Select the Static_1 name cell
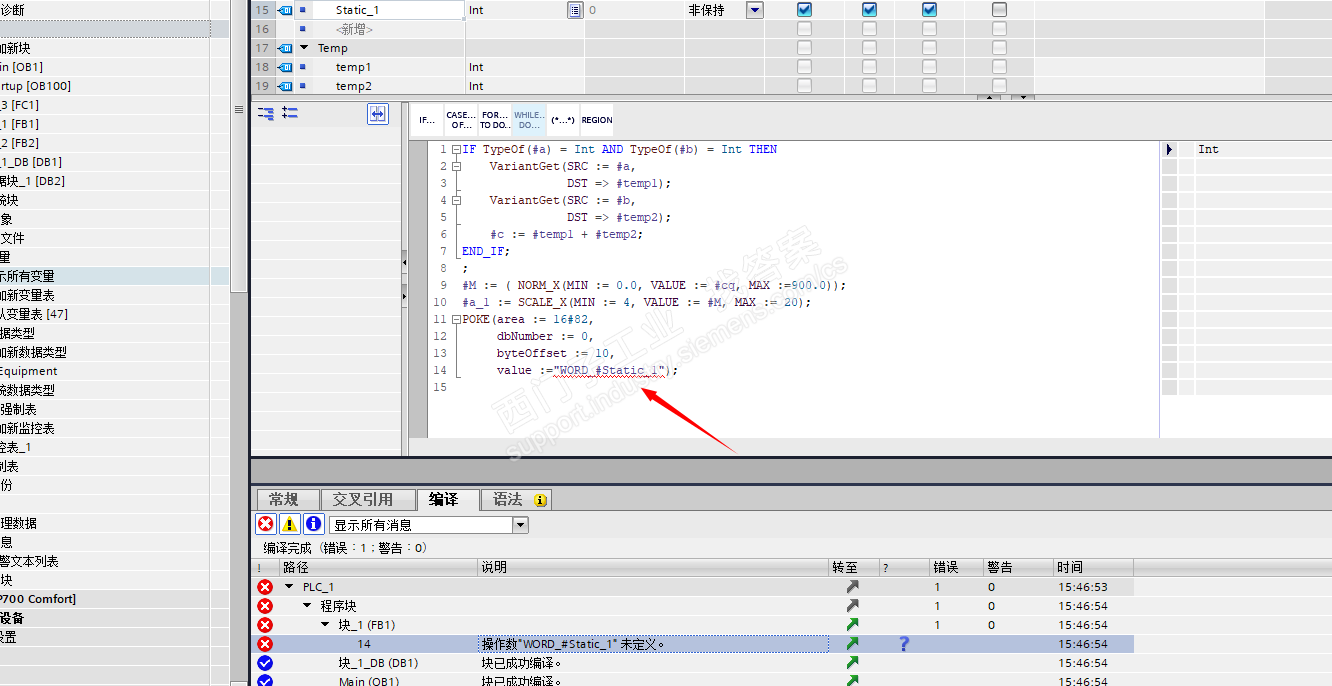Image resolution: width=1332 pixels, height=686 pixels. click(388, 10)
